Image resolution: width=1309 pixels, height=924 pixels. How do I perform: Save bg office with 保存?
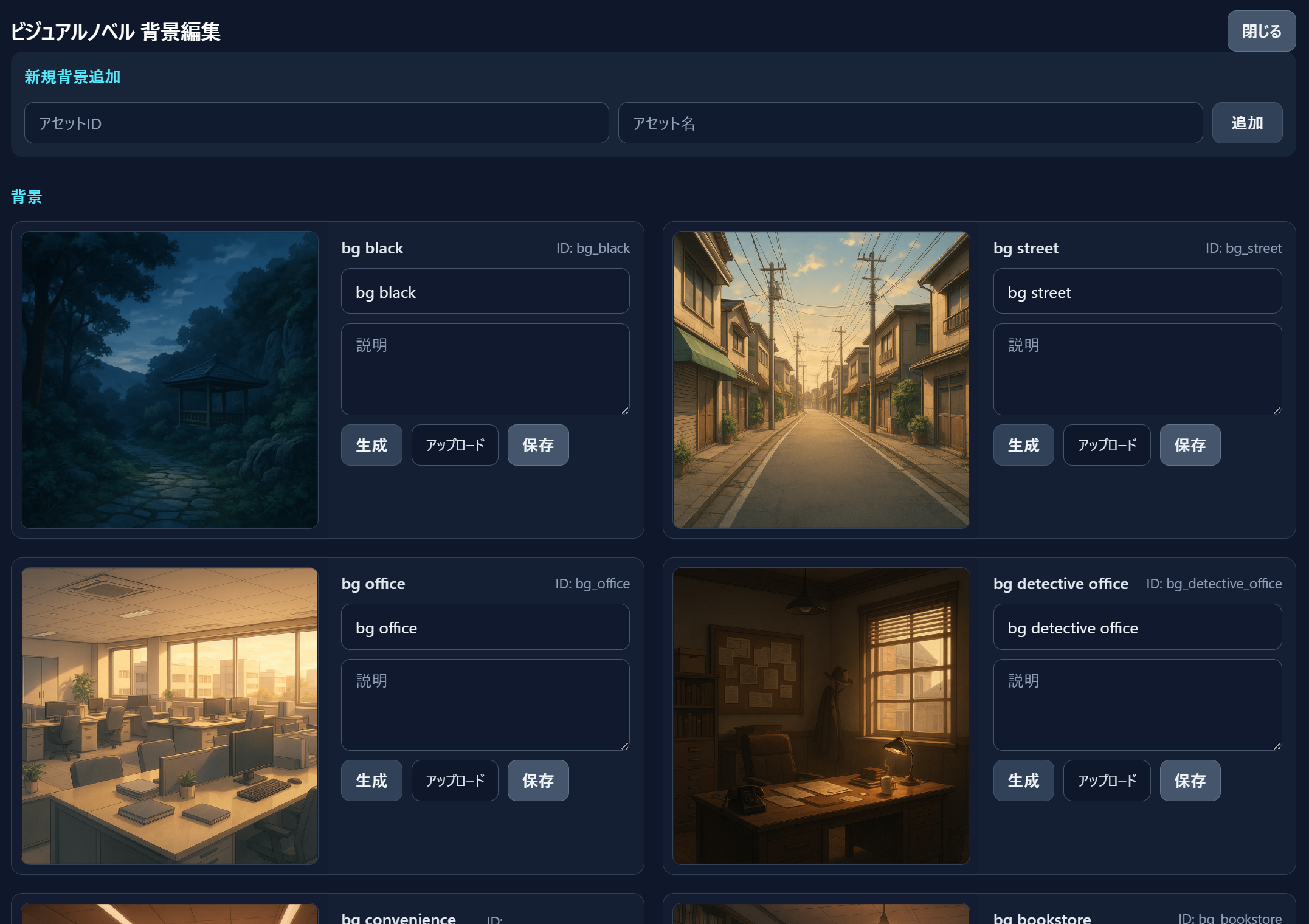538,781
